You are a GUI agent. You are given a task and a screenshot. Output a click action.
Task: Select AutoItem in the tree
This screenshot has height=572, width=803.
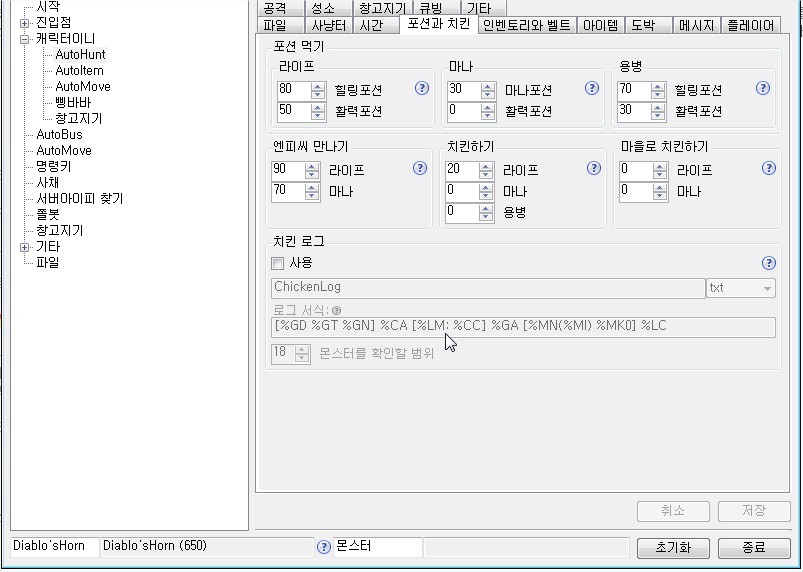coord(79,71)
